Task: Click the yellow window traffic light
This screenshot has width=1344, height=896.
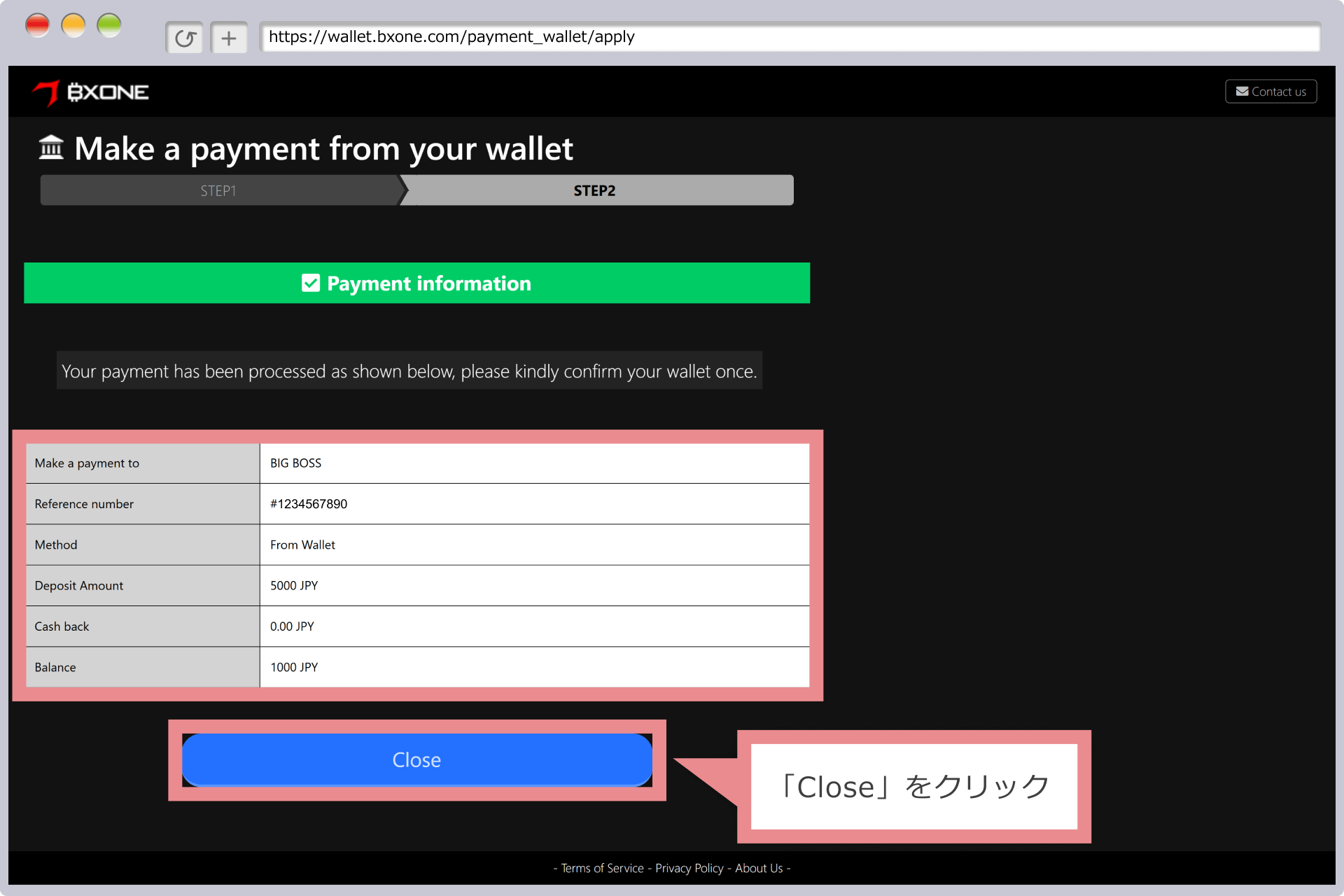Action: 73,26
